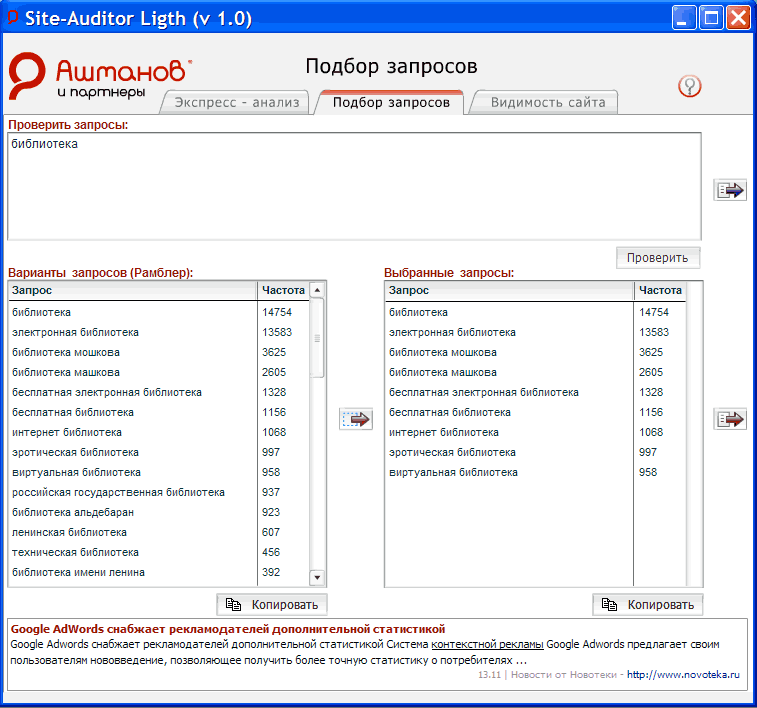
Task: Click inside the Проверить запросы text area
Action: (354, 186)
